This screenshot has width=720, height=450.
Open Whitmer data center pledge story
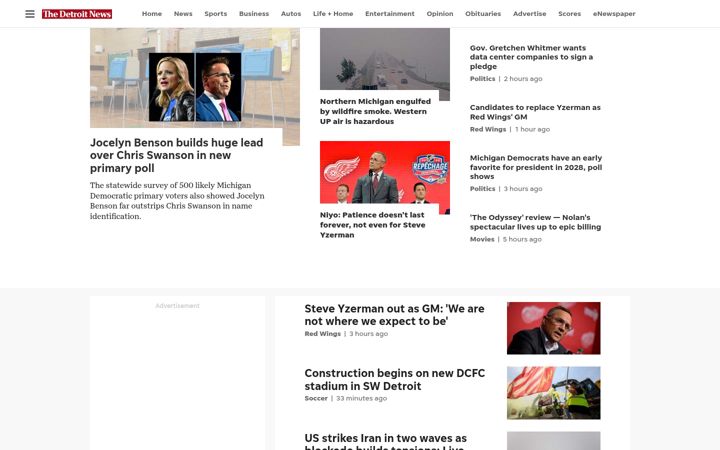click(531, 57)
